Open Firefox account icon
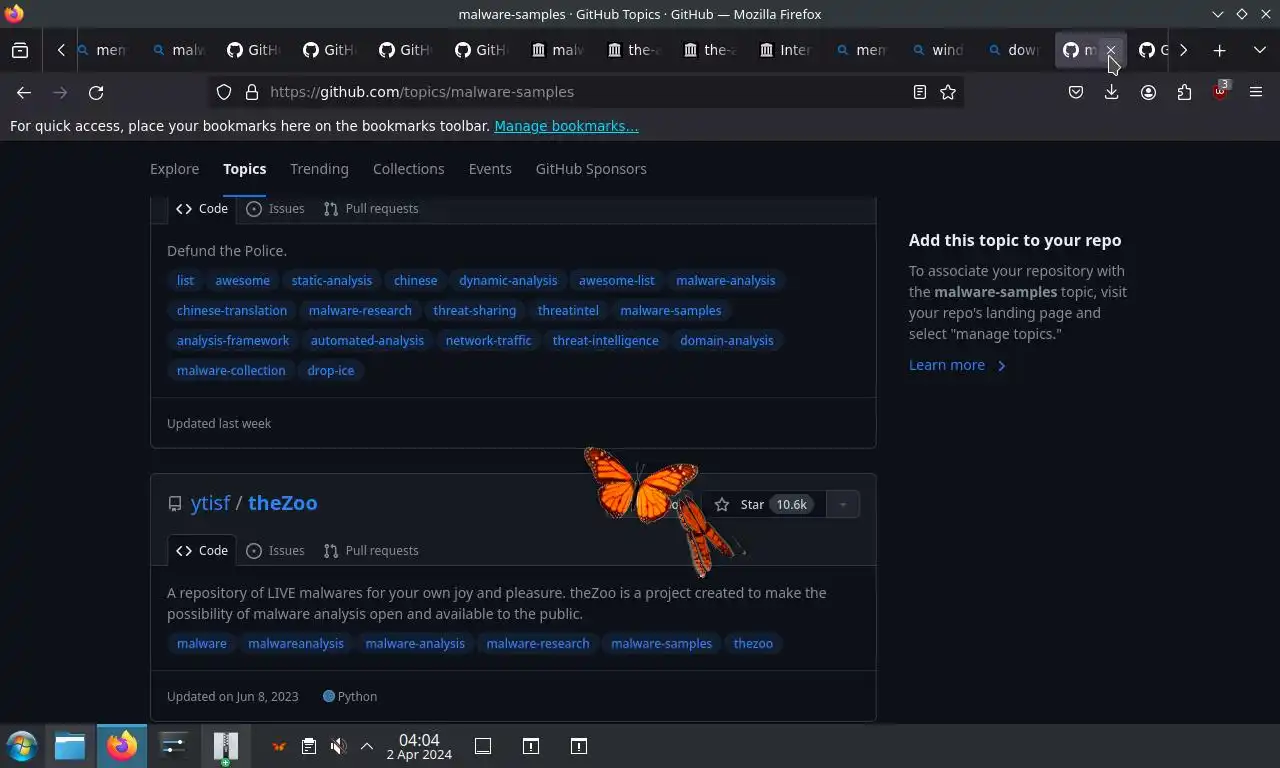The height and width of the screenshot is (768, 1280). click(1148, 92)
